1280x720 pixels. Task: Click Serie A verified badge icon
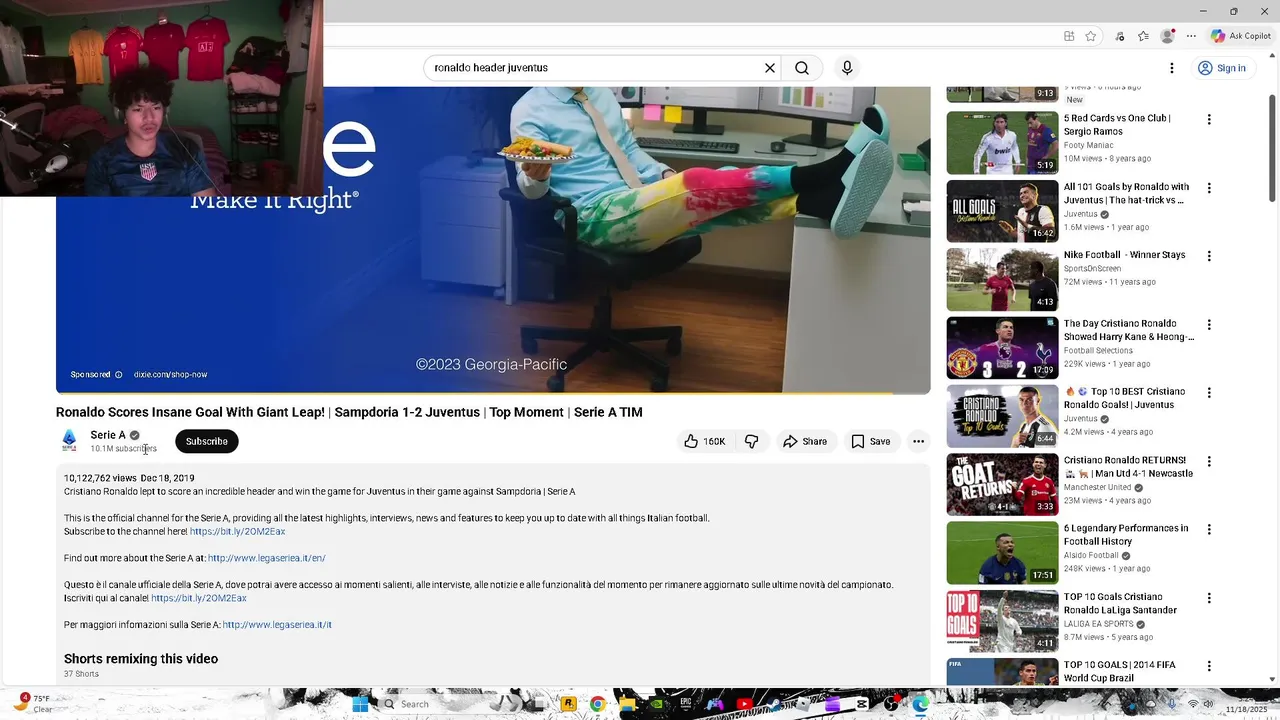(134, 436)
